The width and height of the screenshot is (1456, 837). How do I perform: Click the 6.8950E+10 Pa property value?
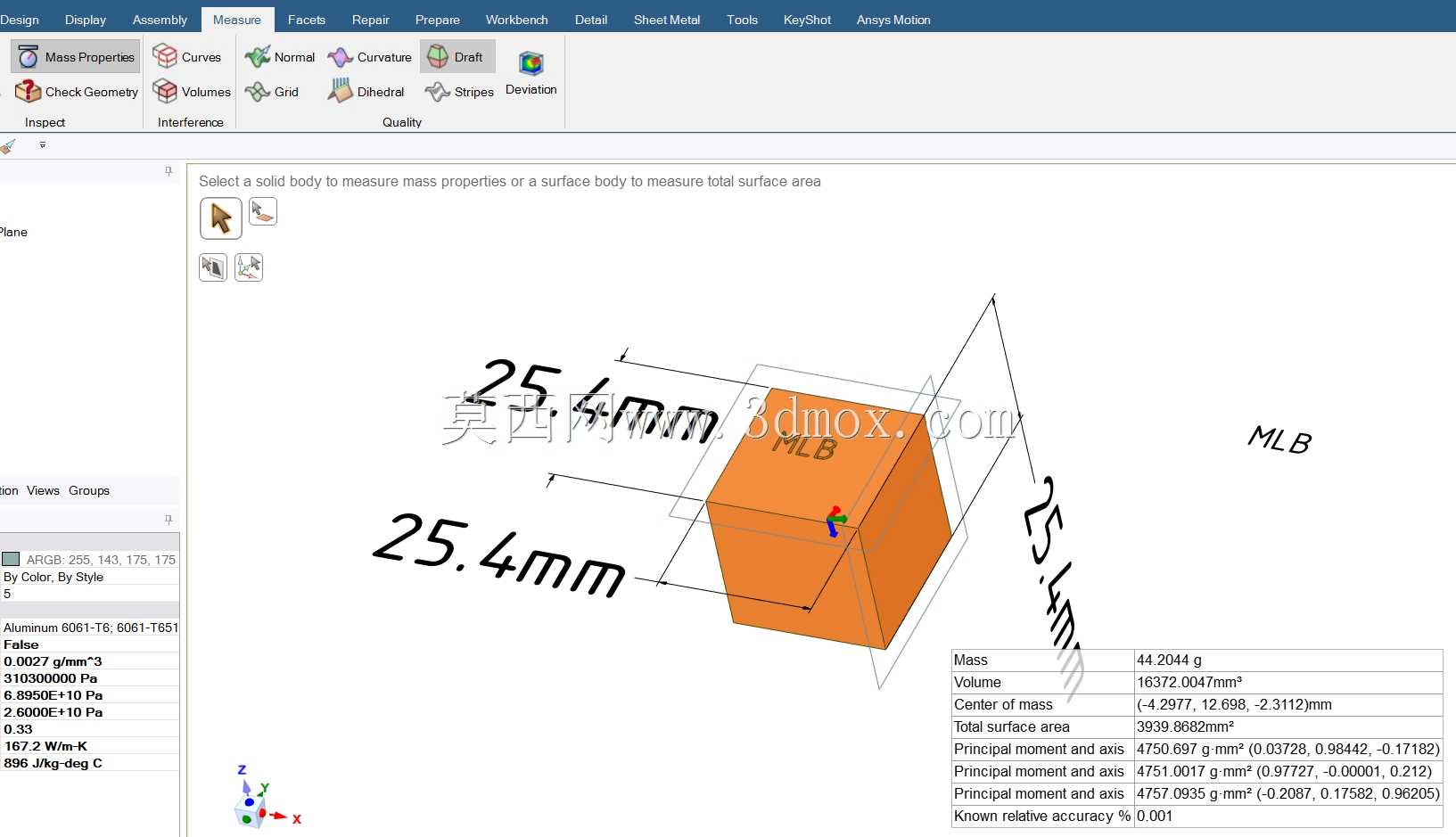(53, 695)
